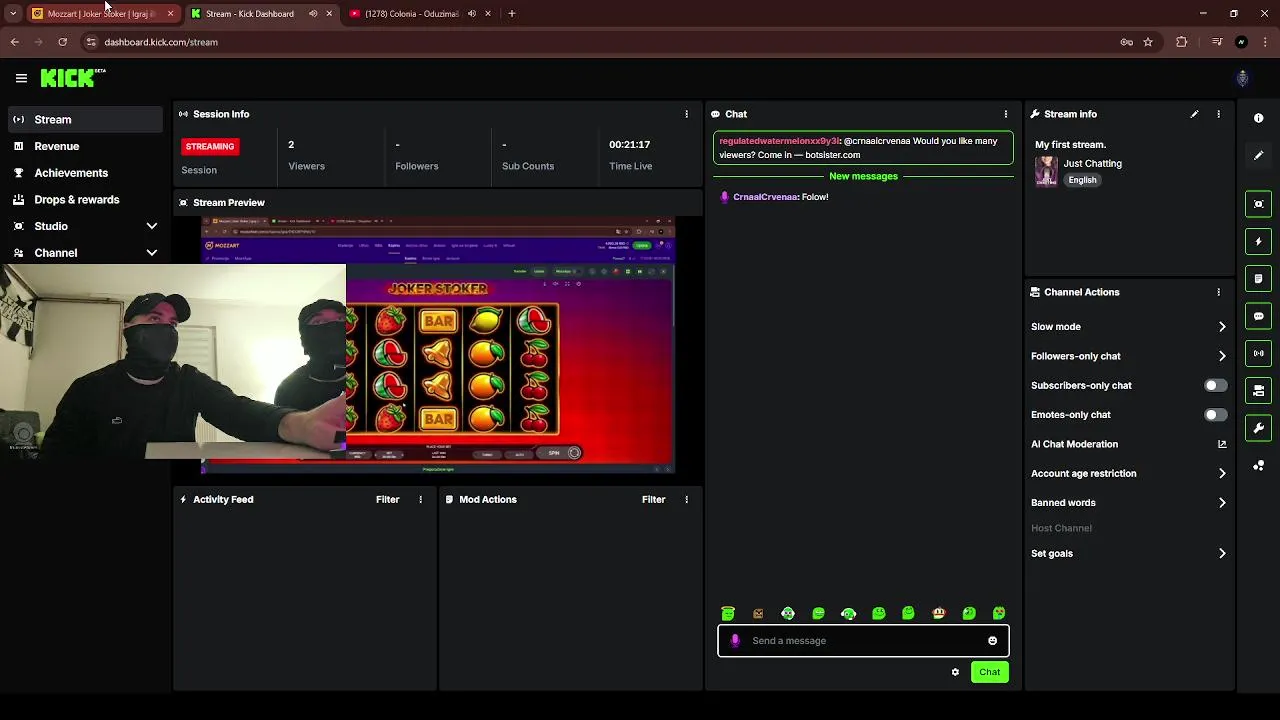Image resolution: width=1280 pixels, height=720 pixels.
Task: Click the pencil icon in the right rail
Action: 1258,155
